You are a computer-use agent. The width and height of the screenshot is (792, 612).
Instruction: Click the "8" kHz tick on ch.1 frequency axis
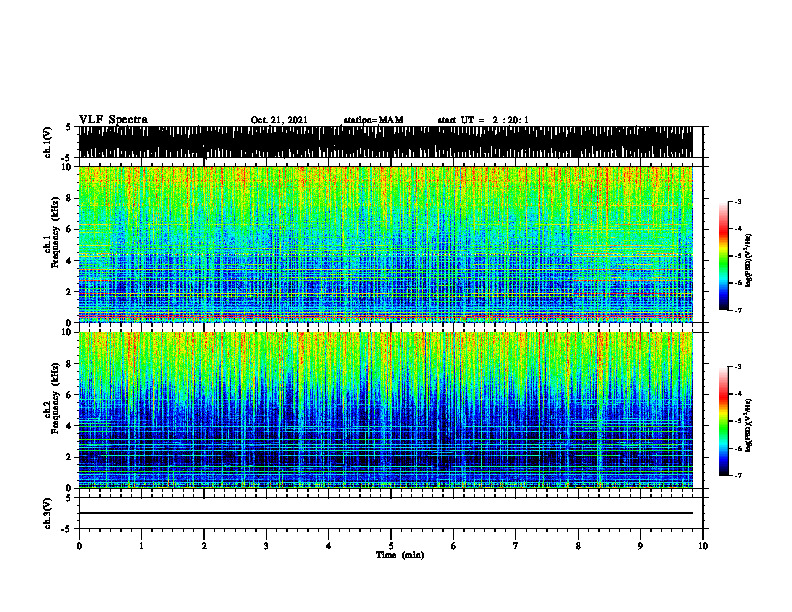tap(70, 198)
